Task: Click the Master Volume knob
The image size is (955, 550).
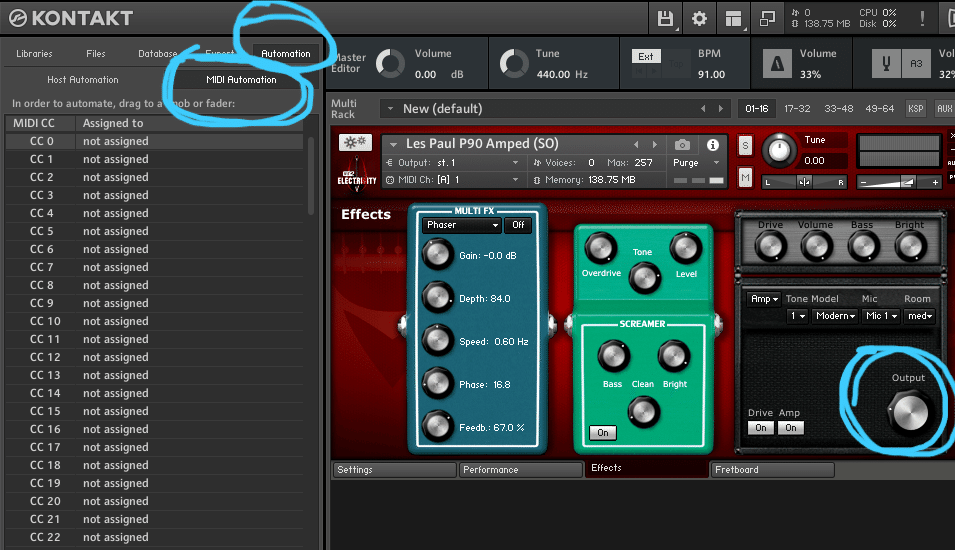Action: (x=390, y=63)
